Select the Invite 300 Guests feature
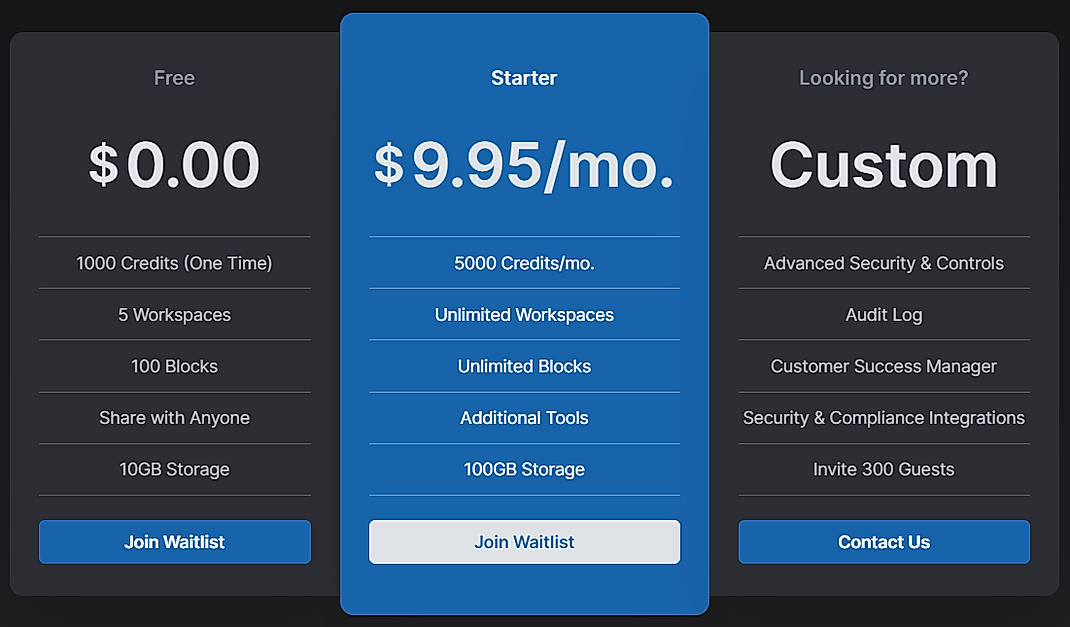The image size is (1070, 627). (x=883, y=469)
